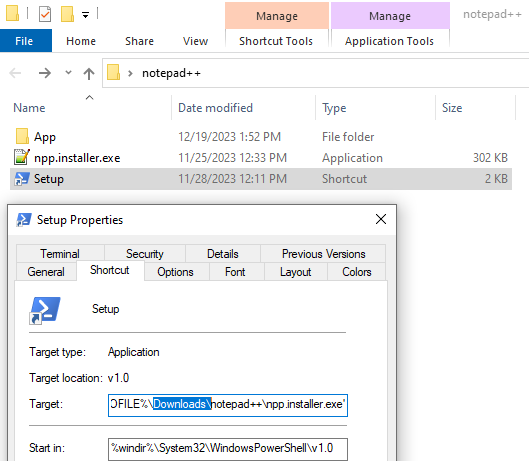Click the Start in input field
The width and height of the screenshot is (529, 461).
tap(228, 449)
